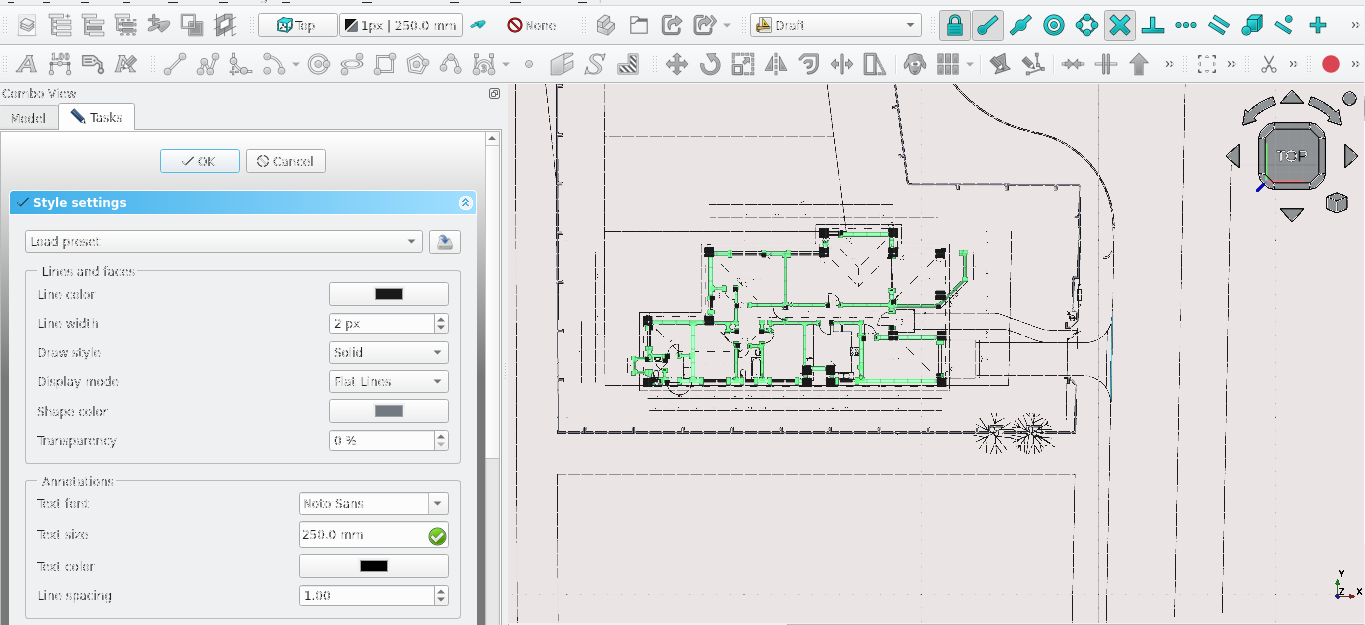Choose the Polygon tool icon
This screenshot has height=625, width=1365.
click(x=418, y=65)
